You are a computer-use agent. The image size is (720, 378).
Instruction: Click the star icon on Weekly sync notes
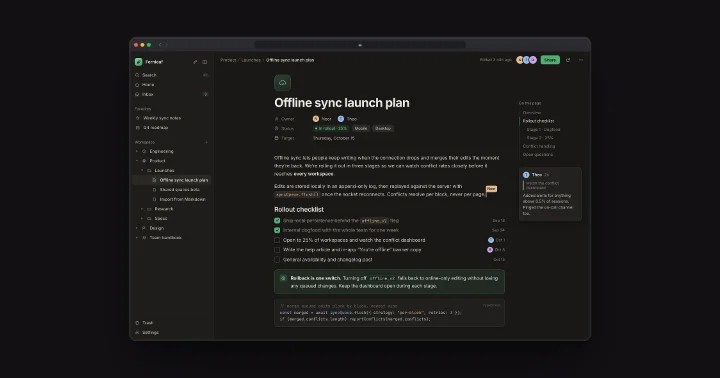pos(138,118)
